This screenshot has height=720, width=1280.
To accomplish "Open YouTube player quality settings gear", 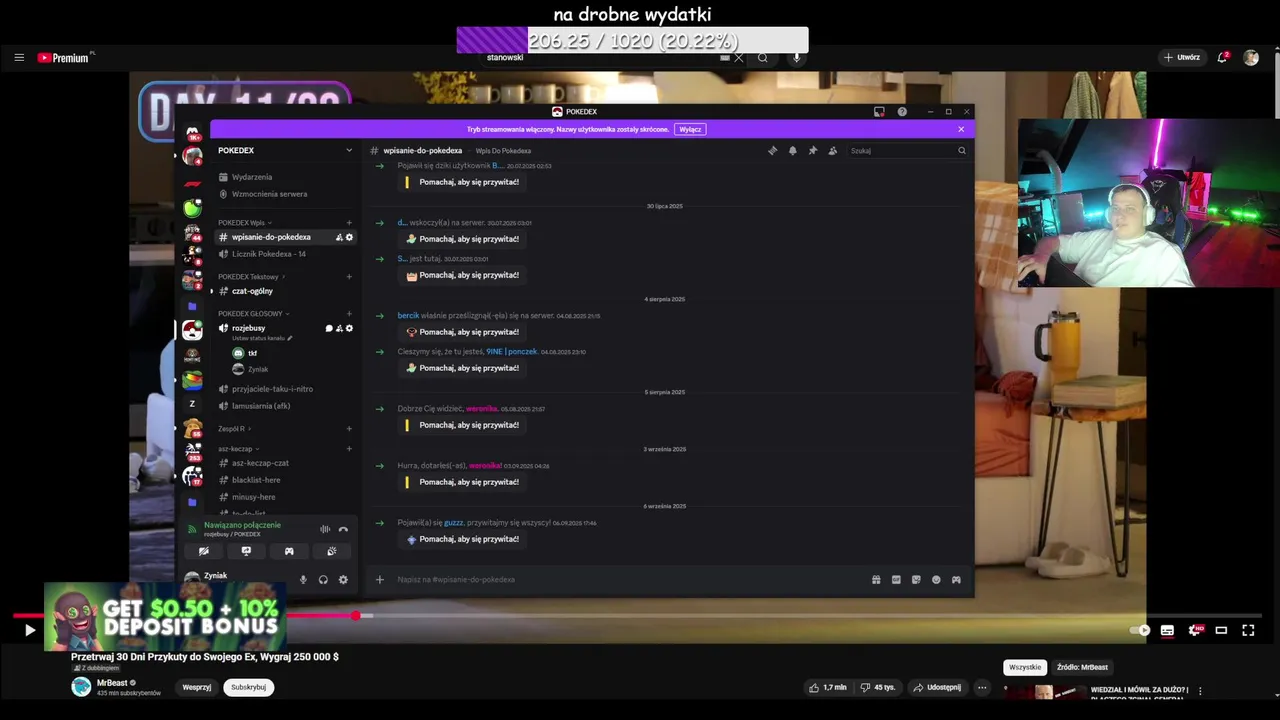I will pos(1195,630).
